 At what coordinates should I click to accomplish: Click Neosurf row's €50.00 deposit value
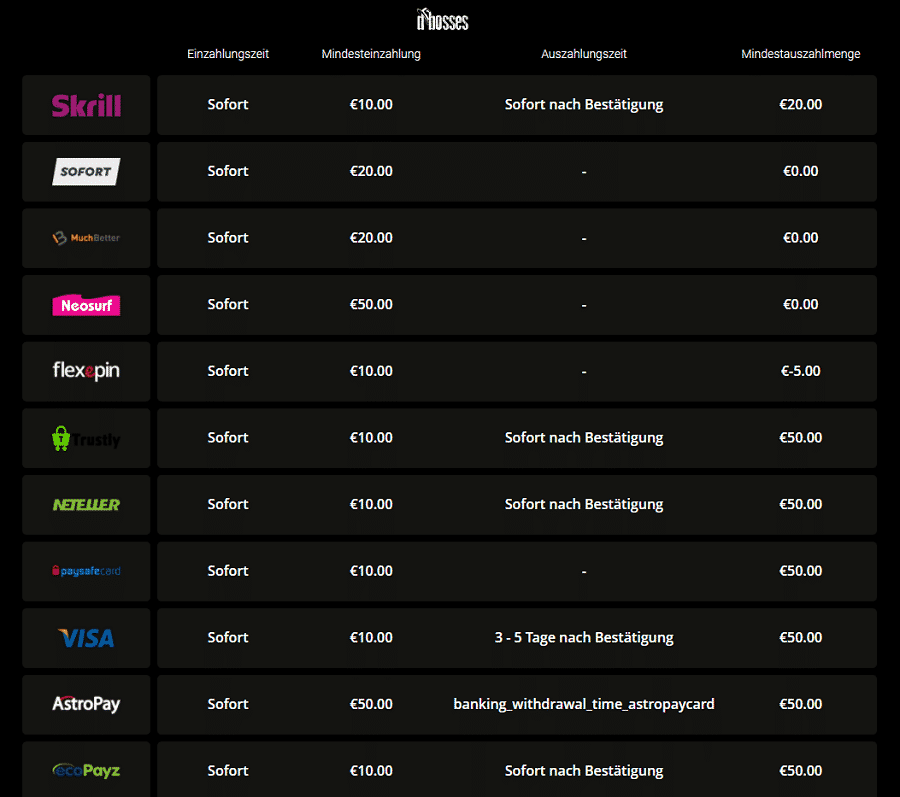click(x=371, y=304)
